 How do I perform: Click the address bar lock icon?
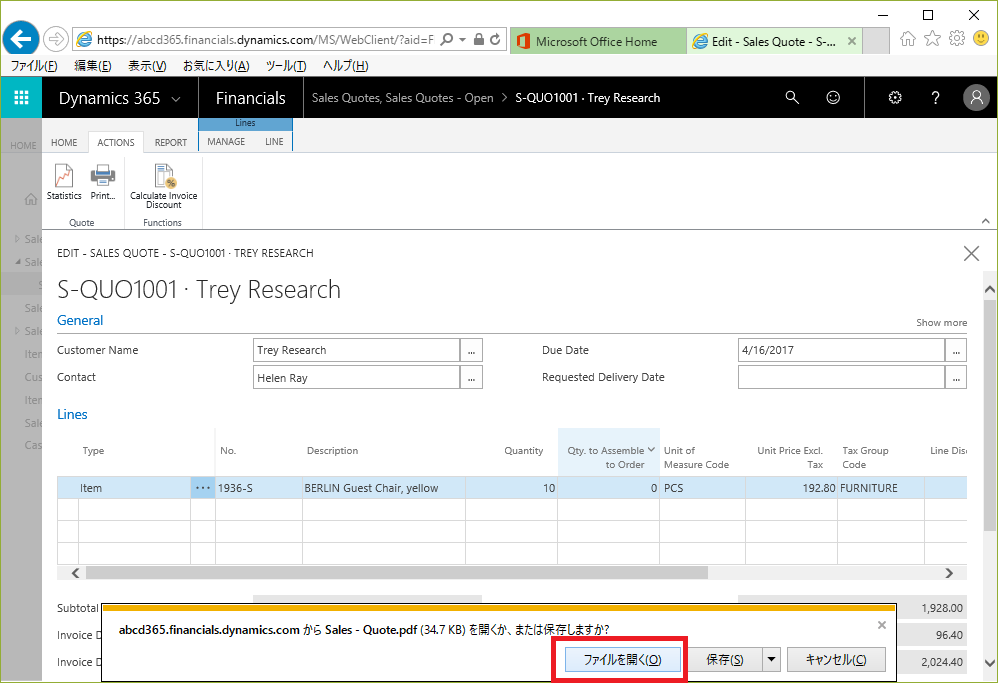tap(479, 39)
